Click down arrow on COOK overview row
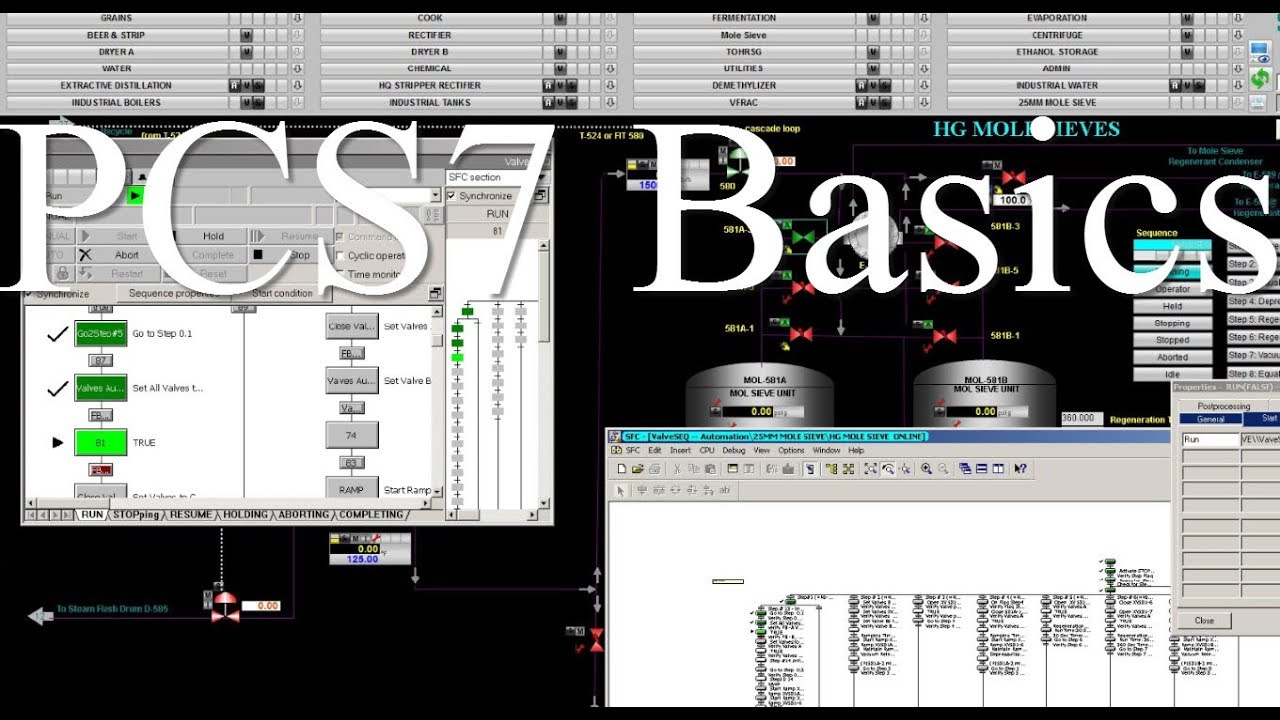The height and width of the screenshot is (720, 1280). click(x=610, y=18)
